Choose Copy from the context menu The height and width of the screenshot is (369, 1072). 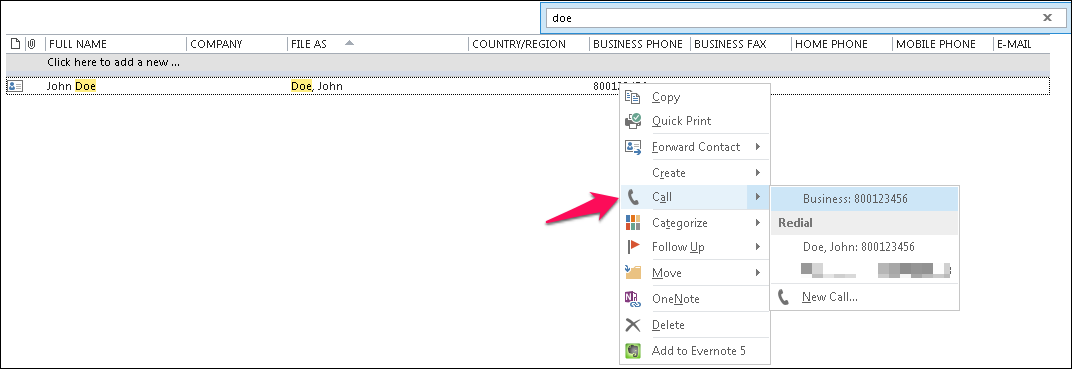pyautogui.click(x=694, y=97)
